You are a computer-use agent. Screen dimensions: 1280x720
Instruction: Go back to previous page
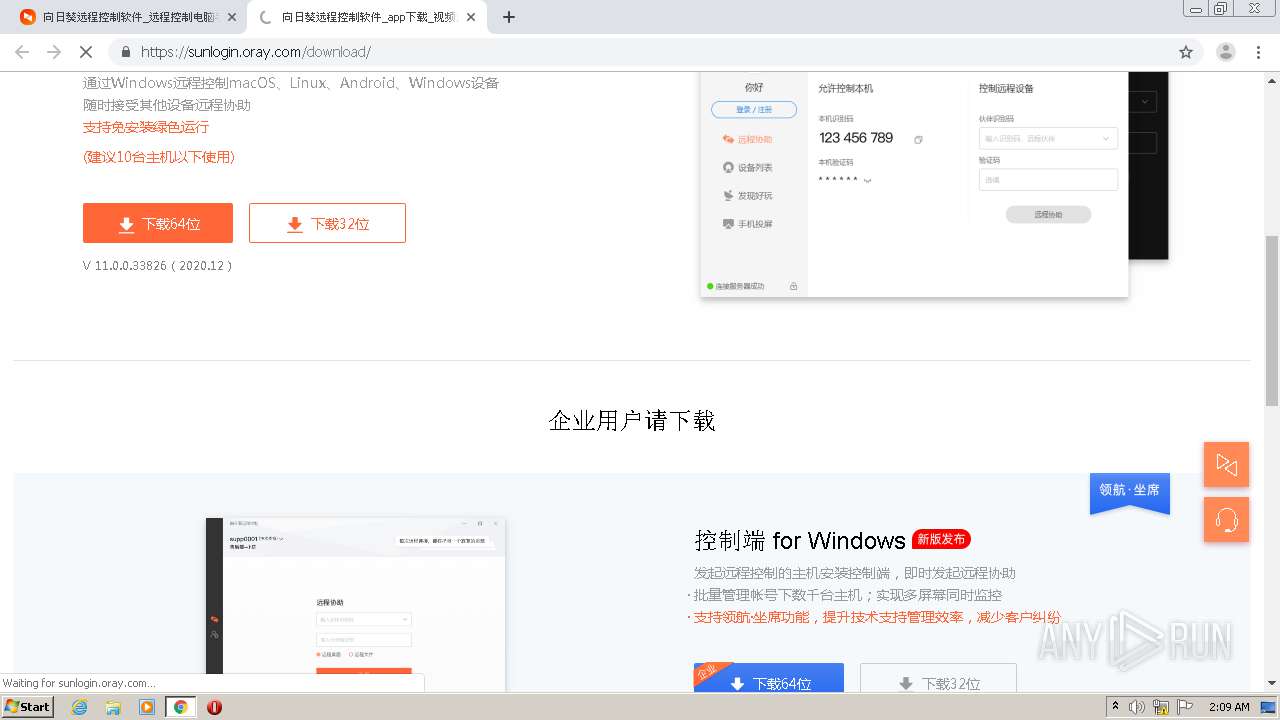coord(22,52)
